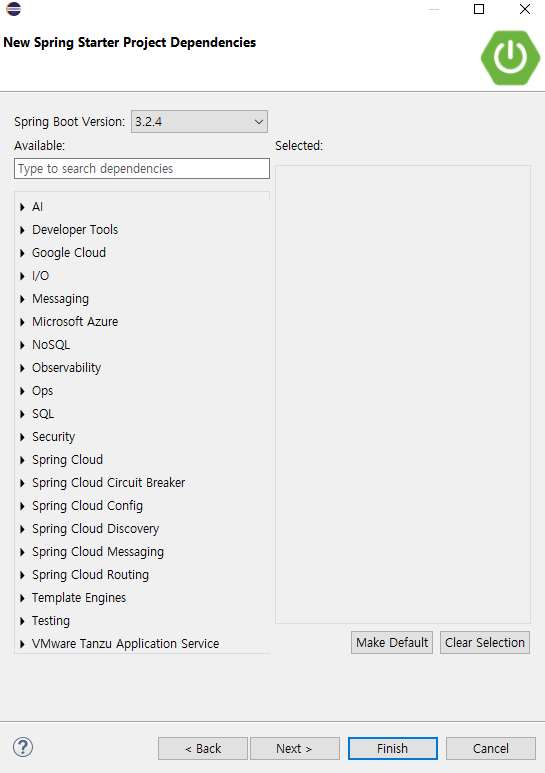Select the Google Cloud label

[x=69, y=253]
